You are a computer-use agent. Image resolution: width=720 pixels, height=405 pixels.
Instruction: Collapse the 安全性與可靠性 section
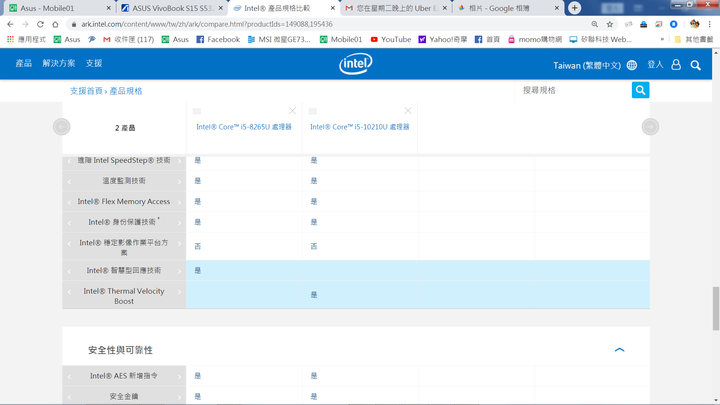[619, 350]
